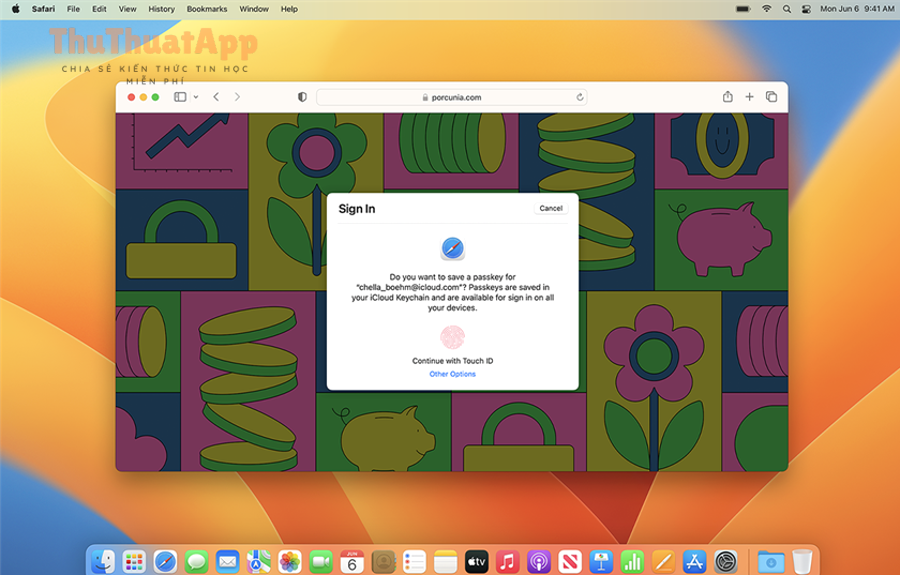Reload the porcunia.com page

580,98
